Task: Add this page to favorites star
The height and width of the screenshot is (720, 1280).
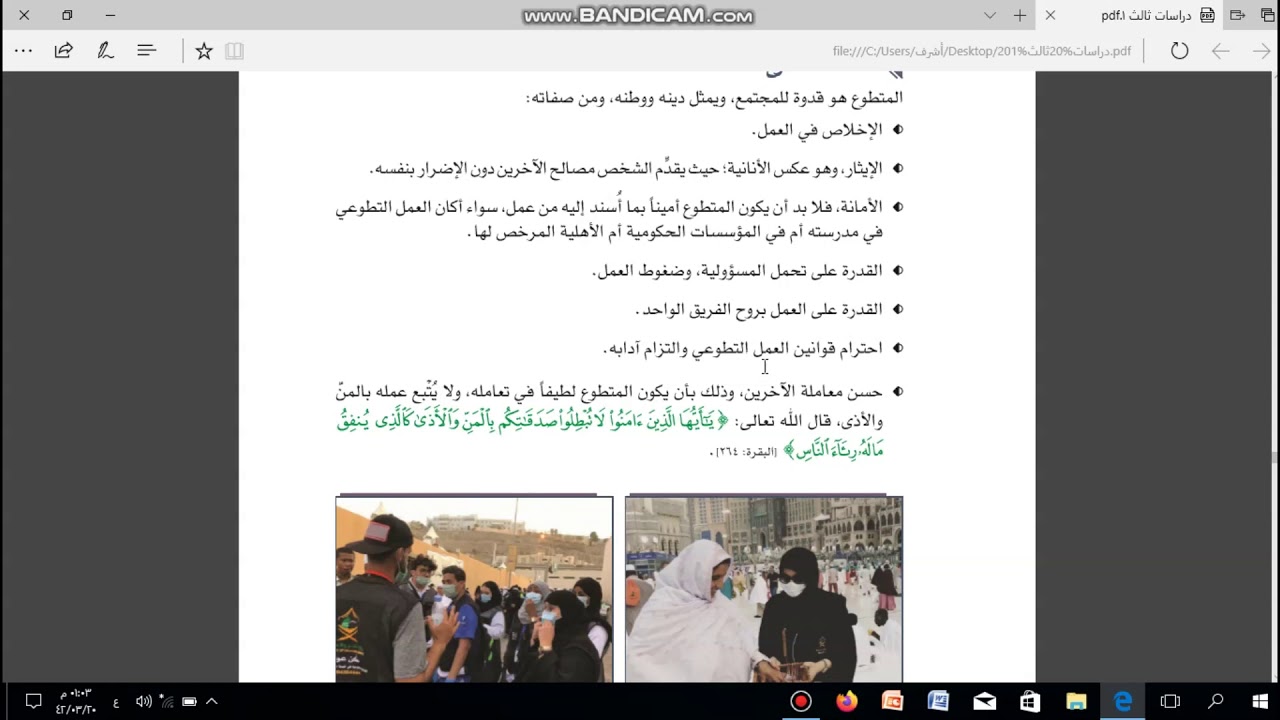Action: pyautogui.click(x=204, y=50)
